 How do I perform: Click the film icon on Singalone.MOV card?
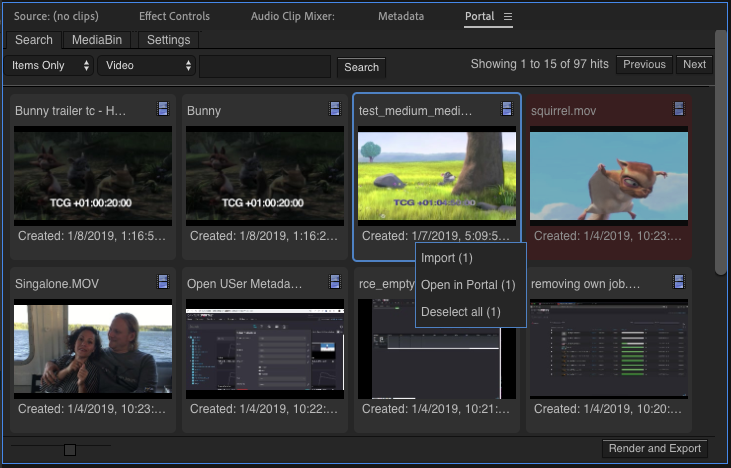[x=163, y=282]
